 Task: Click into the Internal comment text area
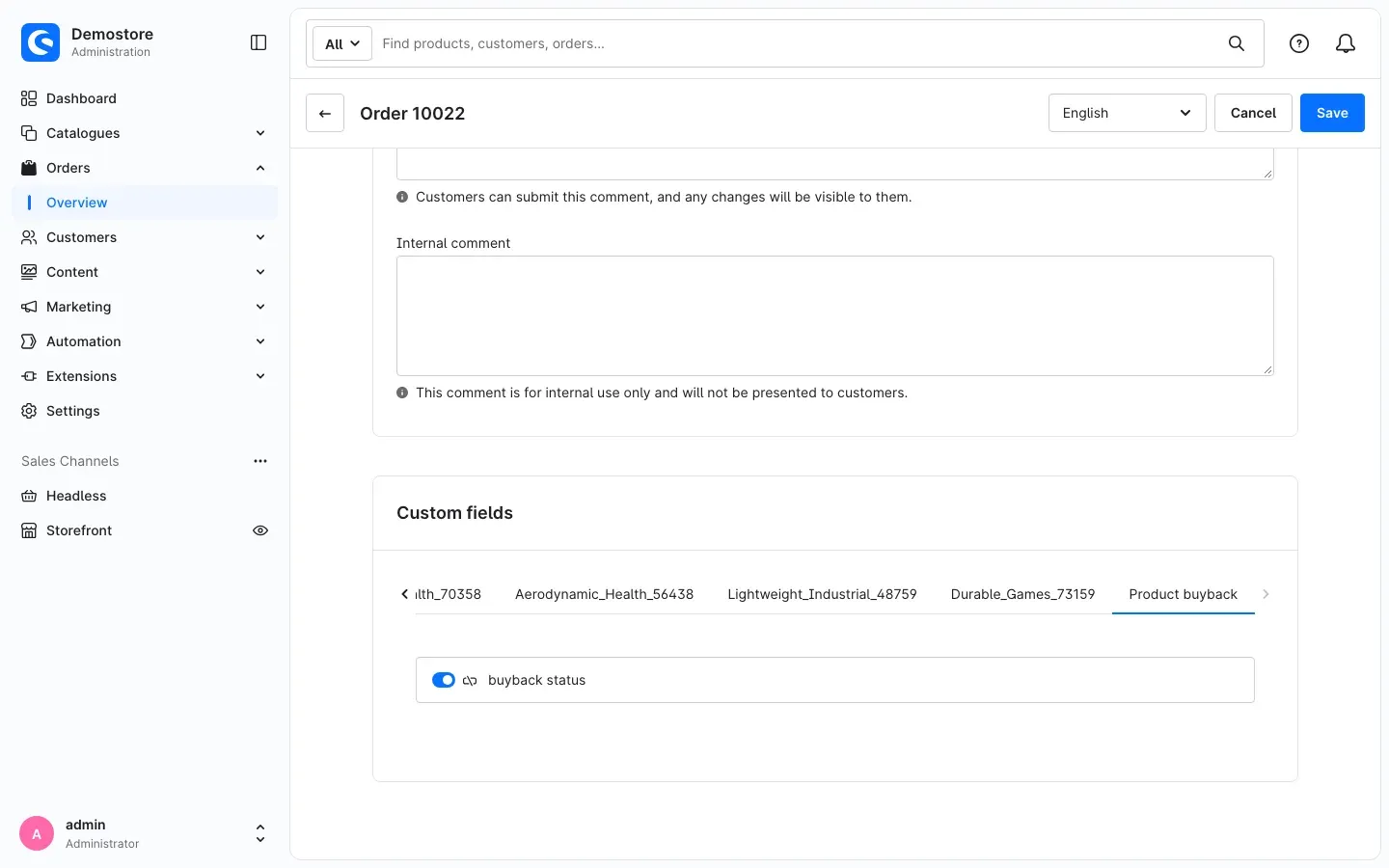835,315
